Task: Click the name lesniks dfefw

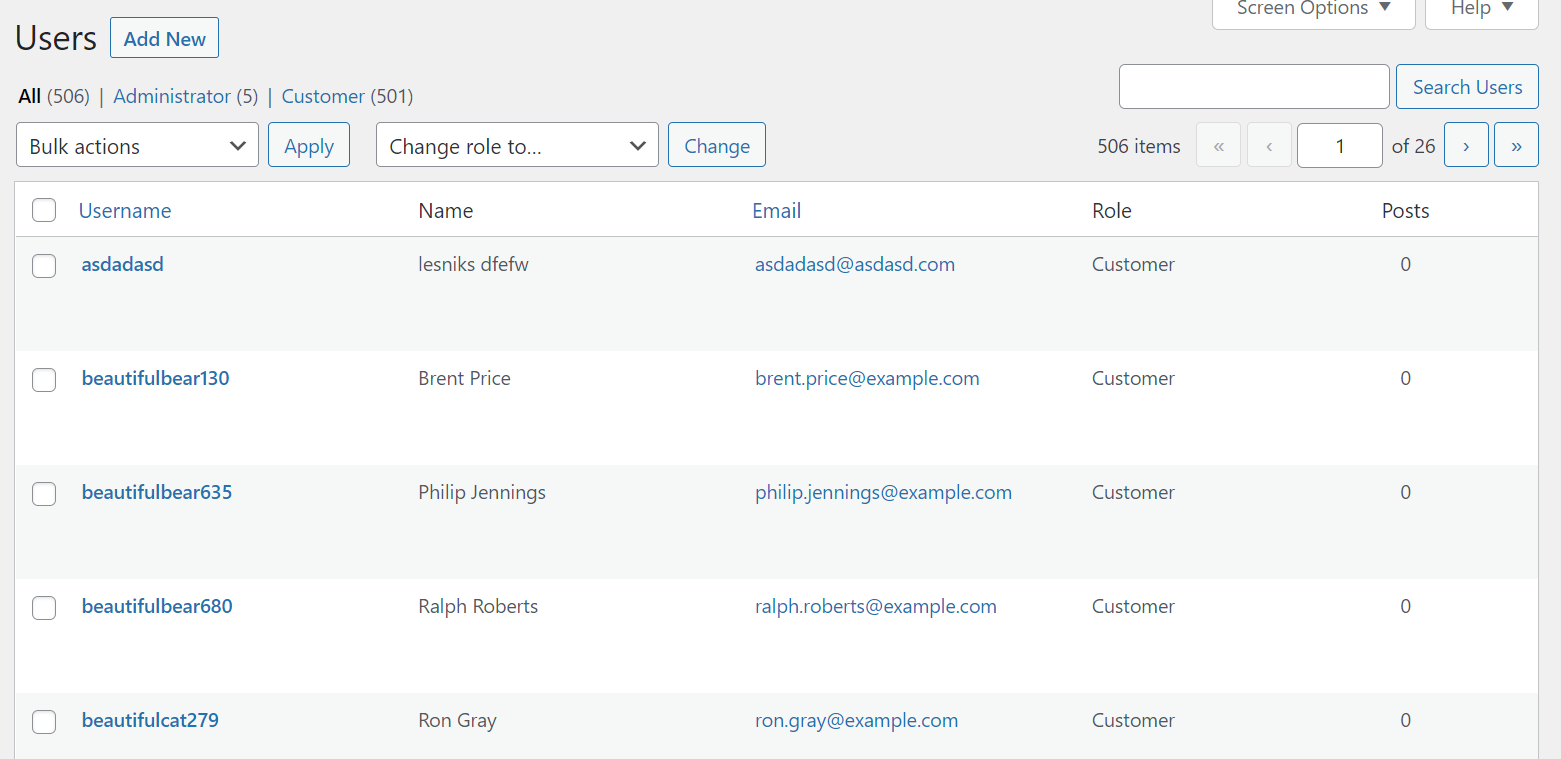Action: pos(474,265)
